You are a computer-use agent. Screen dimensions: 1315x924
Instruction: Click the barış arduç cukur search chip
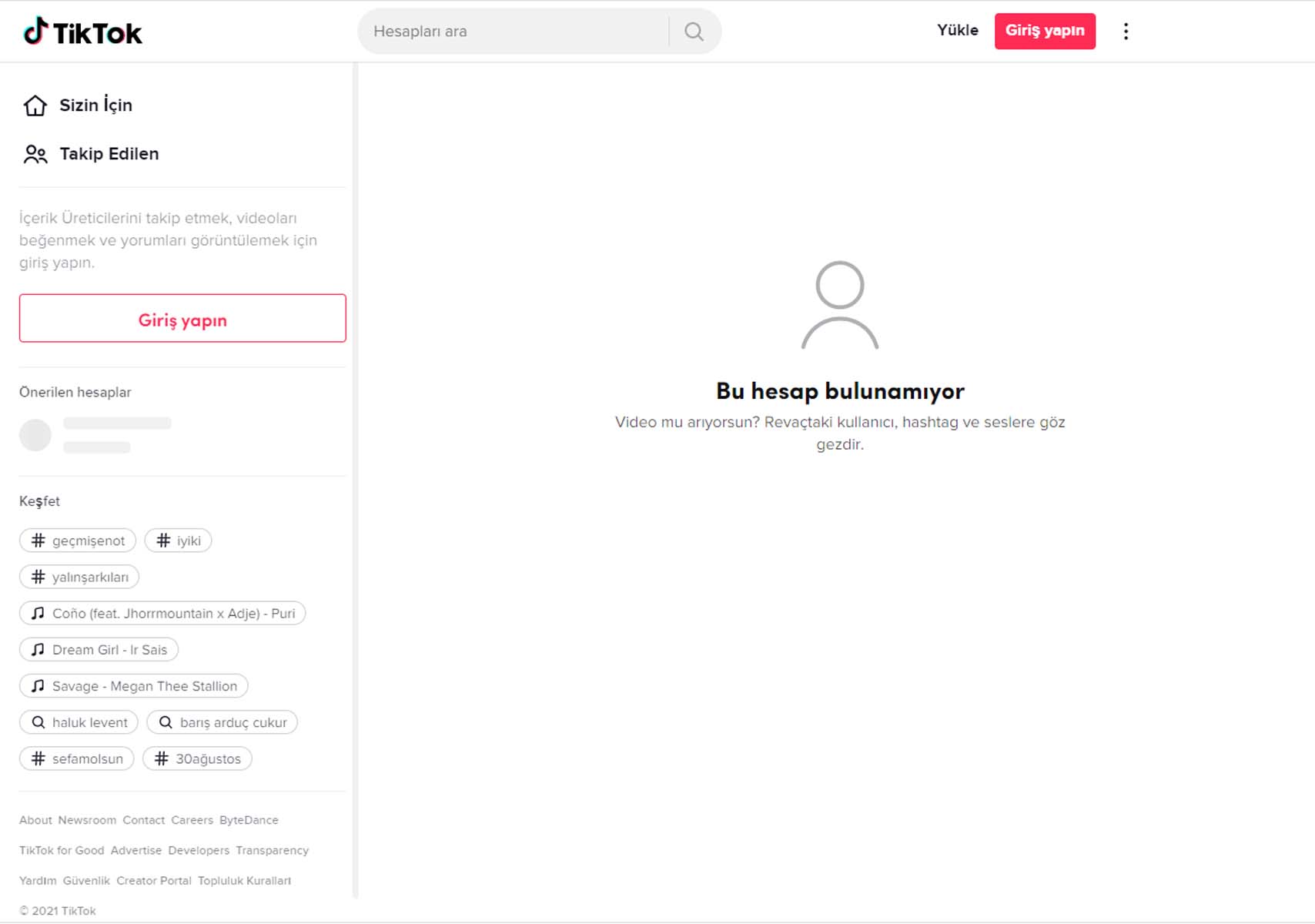(223, 722)
